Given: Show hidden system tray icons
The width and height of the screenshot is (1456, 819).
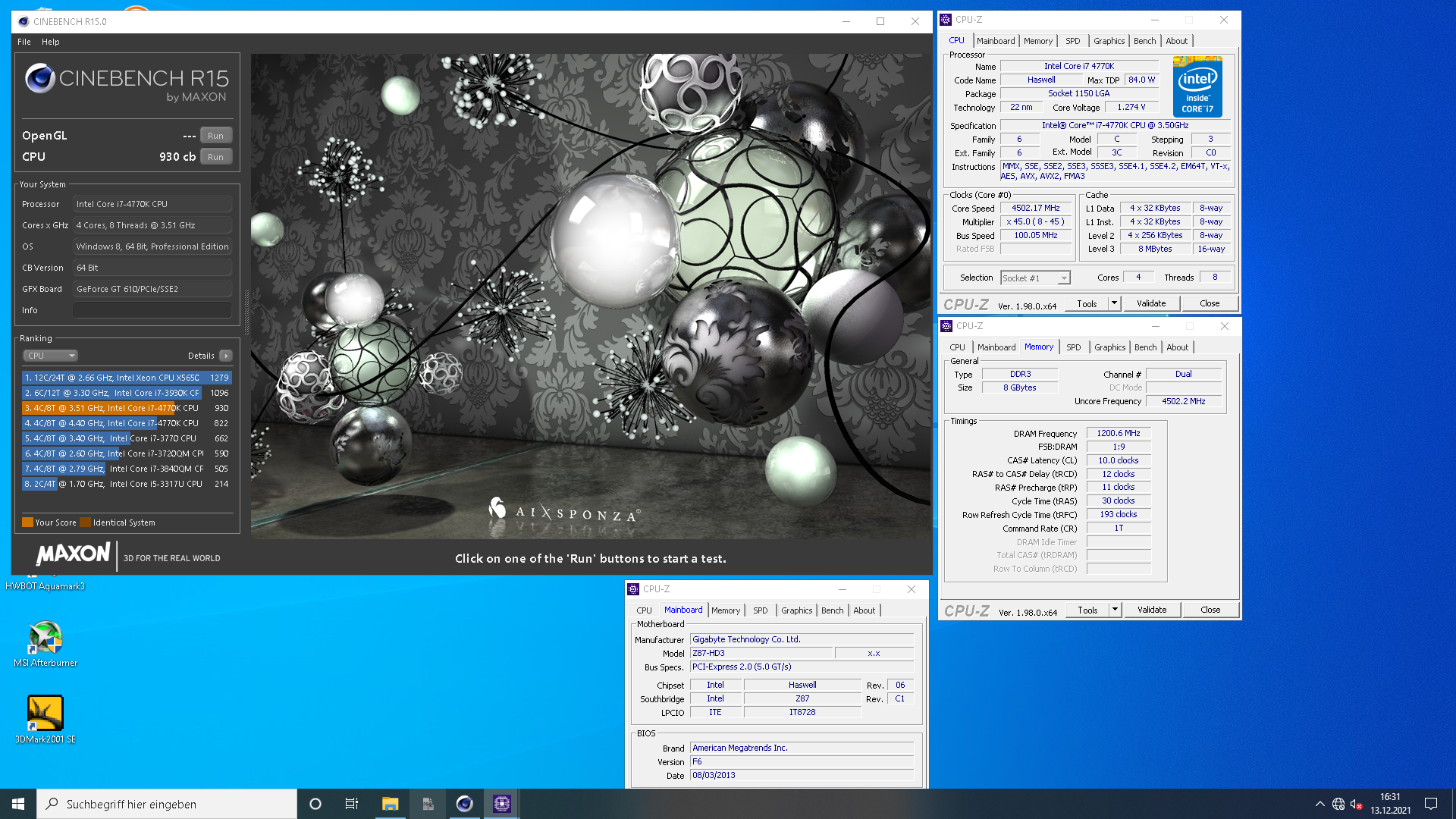Looking at the screenshot, I should click(x=1320, y=804).
